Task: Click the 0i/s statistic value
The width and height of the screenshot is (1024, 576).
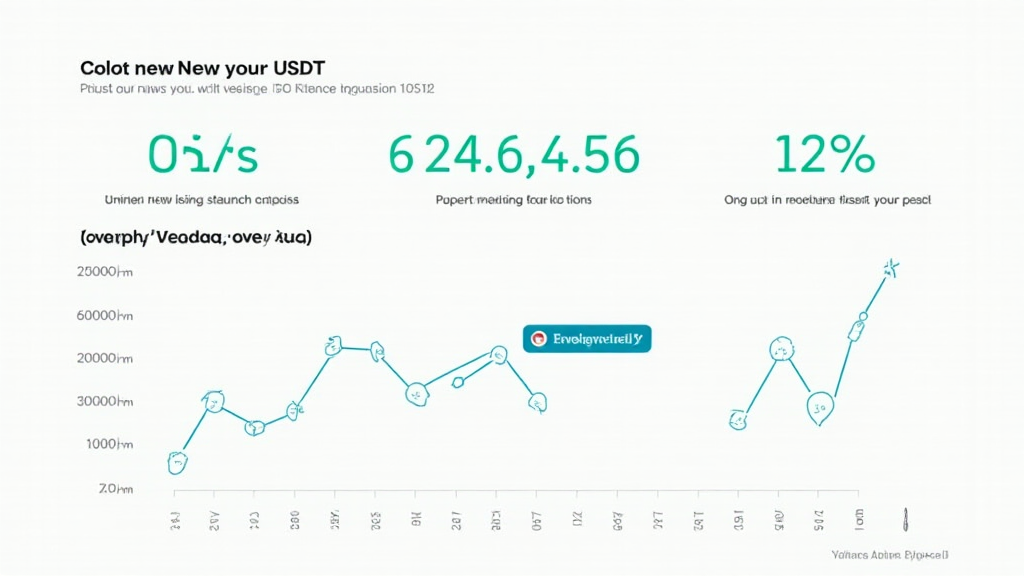Action: click(203, 155)
